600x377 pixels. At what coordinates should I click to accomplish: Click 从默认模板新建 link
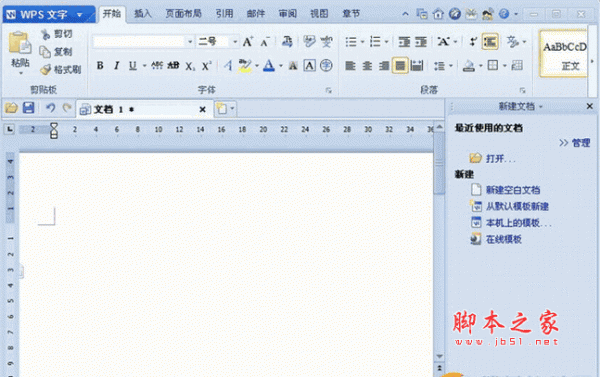517,207
